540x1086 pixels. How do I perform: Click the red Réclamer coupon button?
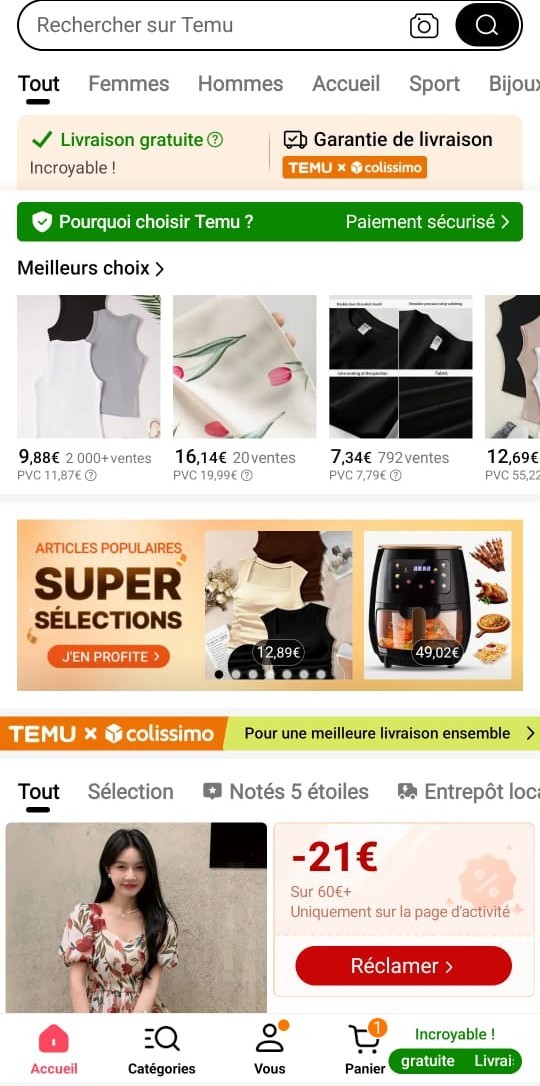pos(403,965)
